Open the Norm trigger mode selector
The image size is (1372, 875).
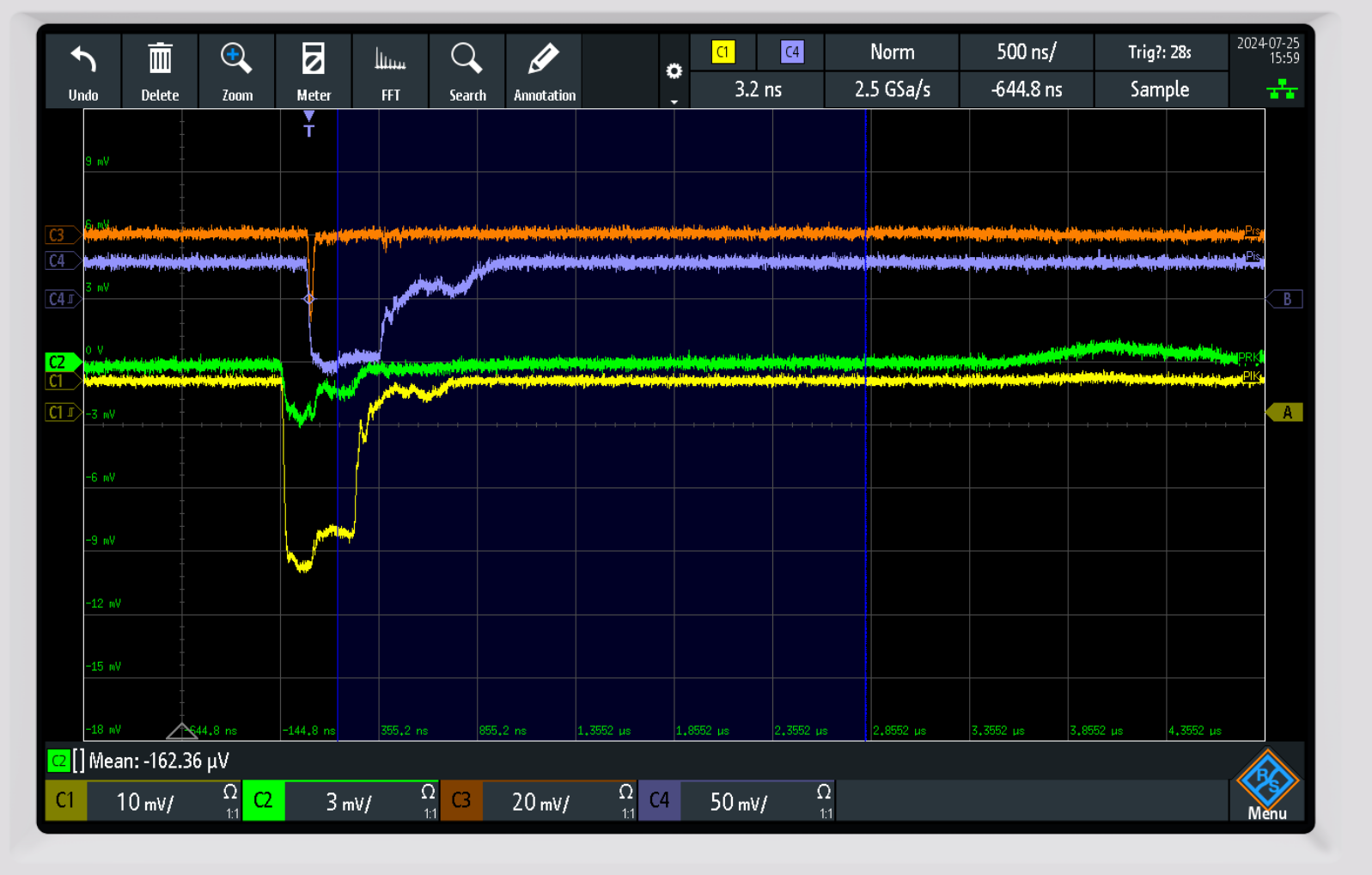coord(892,52)
